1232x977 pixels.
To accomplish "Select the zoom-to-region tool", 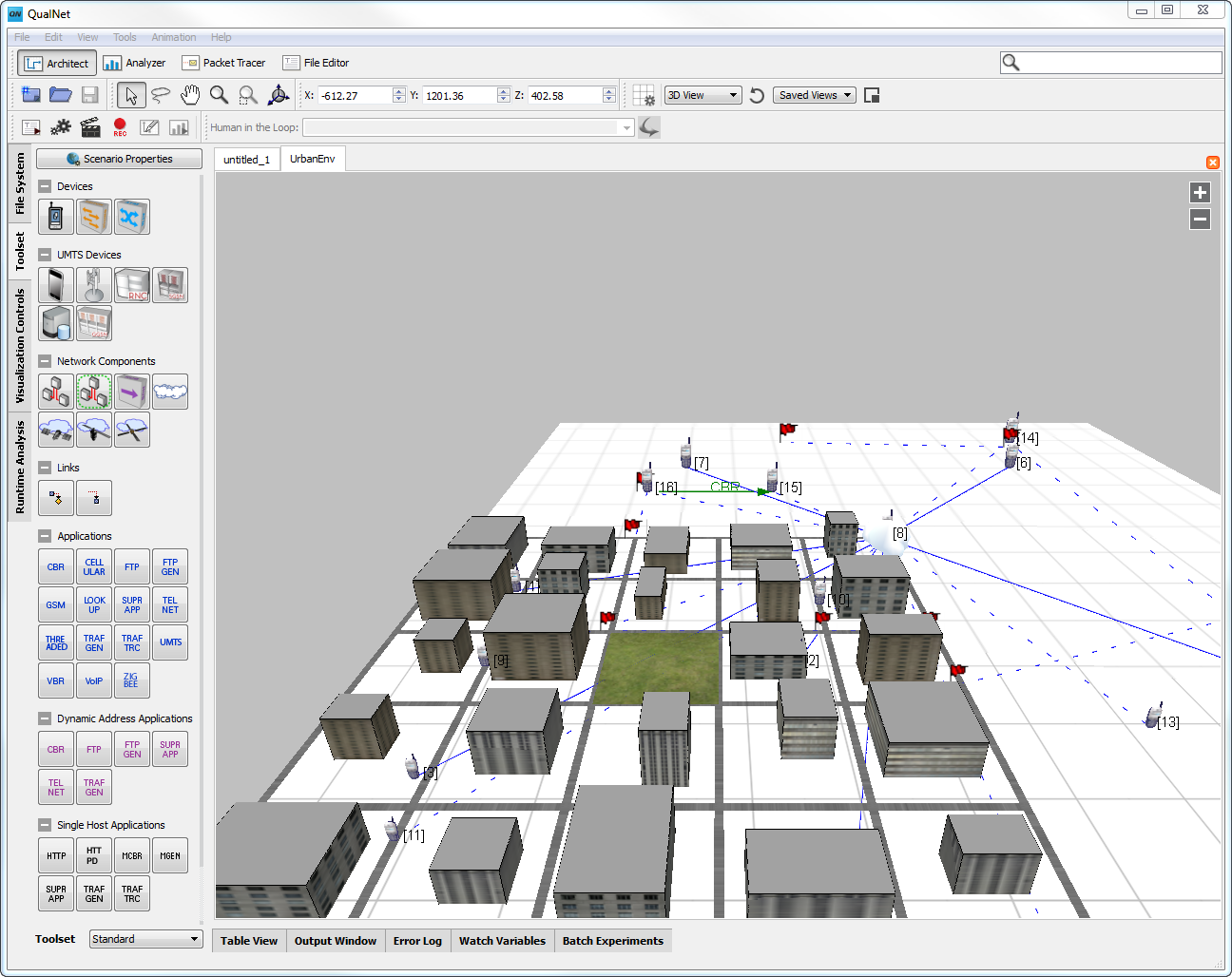I will click(248, 95).
